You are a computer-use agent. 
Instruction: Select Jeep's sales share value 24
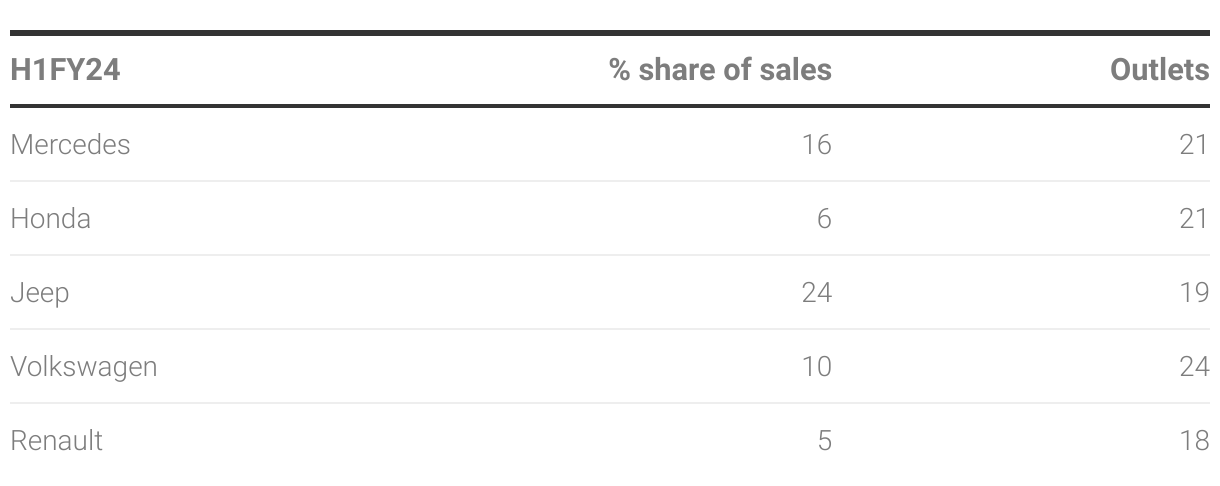point(816,293)
